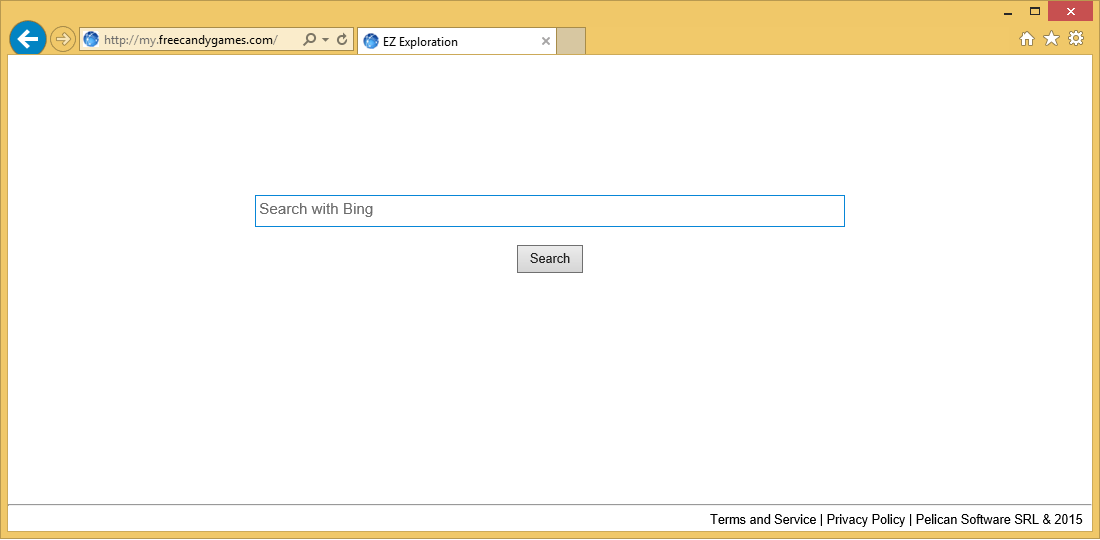
Task: Select the my.freecandygames.com URL text
Action: coord(191,40)
